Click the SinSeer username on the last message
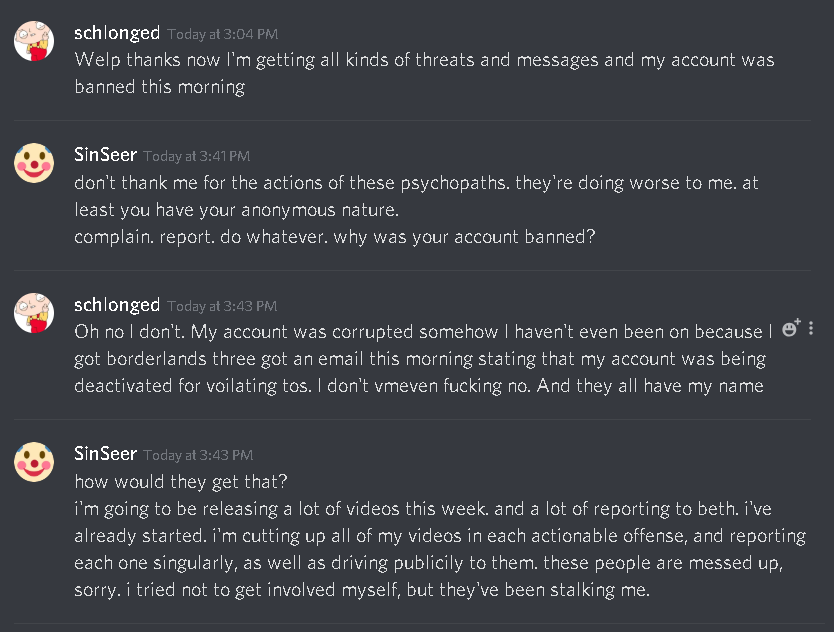Image resolution: width=834 pixels, height=632 pixels. pos(105,454)
